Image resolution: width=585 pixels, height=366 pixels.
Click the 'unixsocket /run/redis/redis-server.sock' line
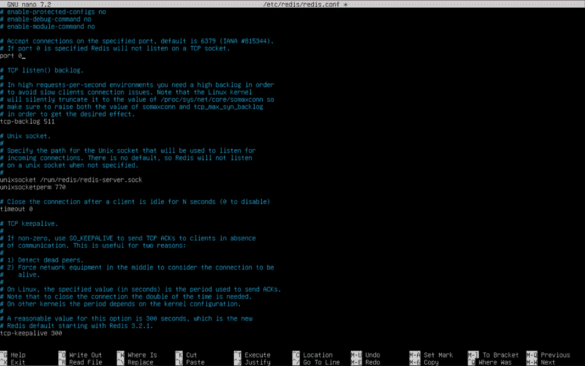click(x=71, y=180)
